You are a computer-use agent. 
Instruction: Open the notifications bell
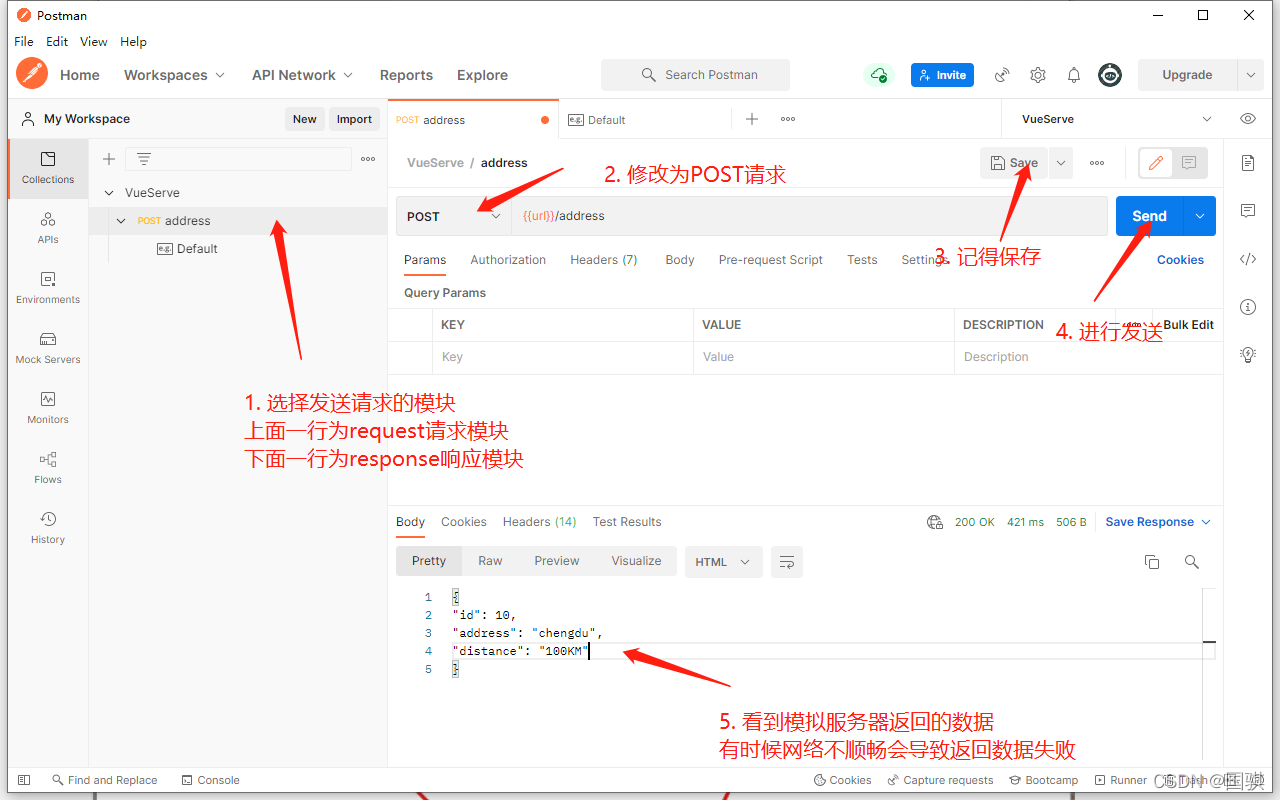click(1074, 75)
